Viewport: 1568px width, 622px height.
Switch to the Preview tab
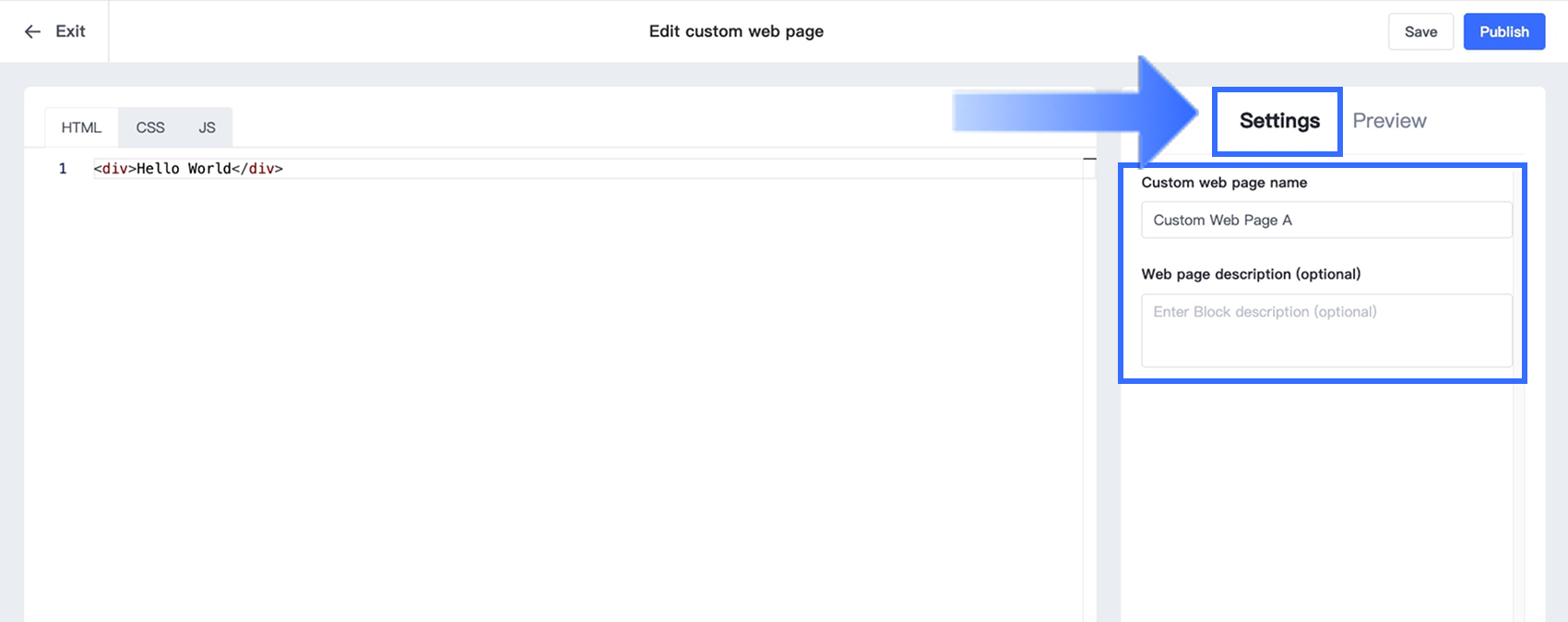tap(1389, 121)
